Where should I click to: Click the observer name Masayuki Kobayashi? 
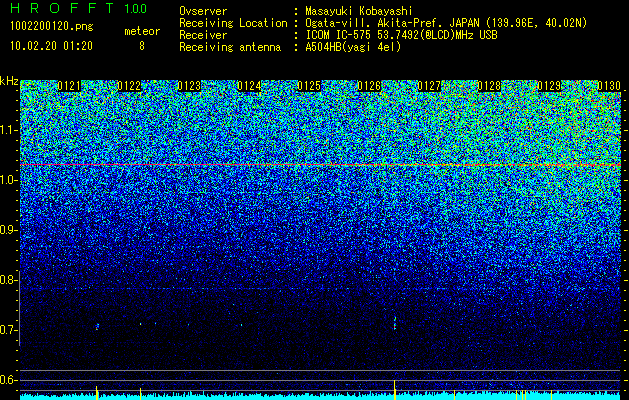click(359, 11)
